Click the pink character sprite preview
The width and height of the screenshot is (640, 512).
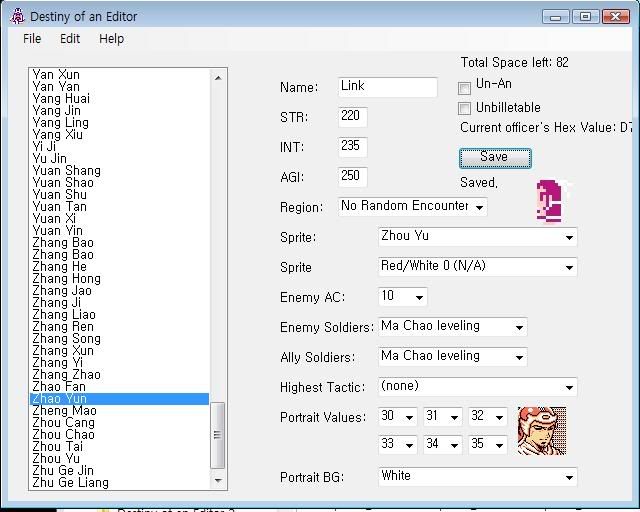(548, 202)
